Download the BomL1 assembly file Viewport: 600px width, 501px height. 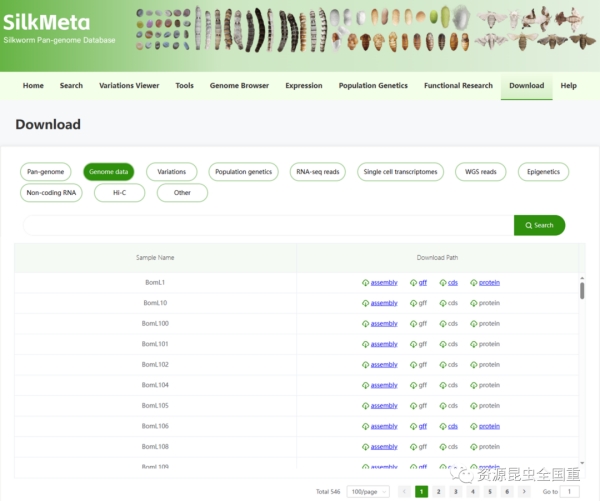click(x=383, y=283)
